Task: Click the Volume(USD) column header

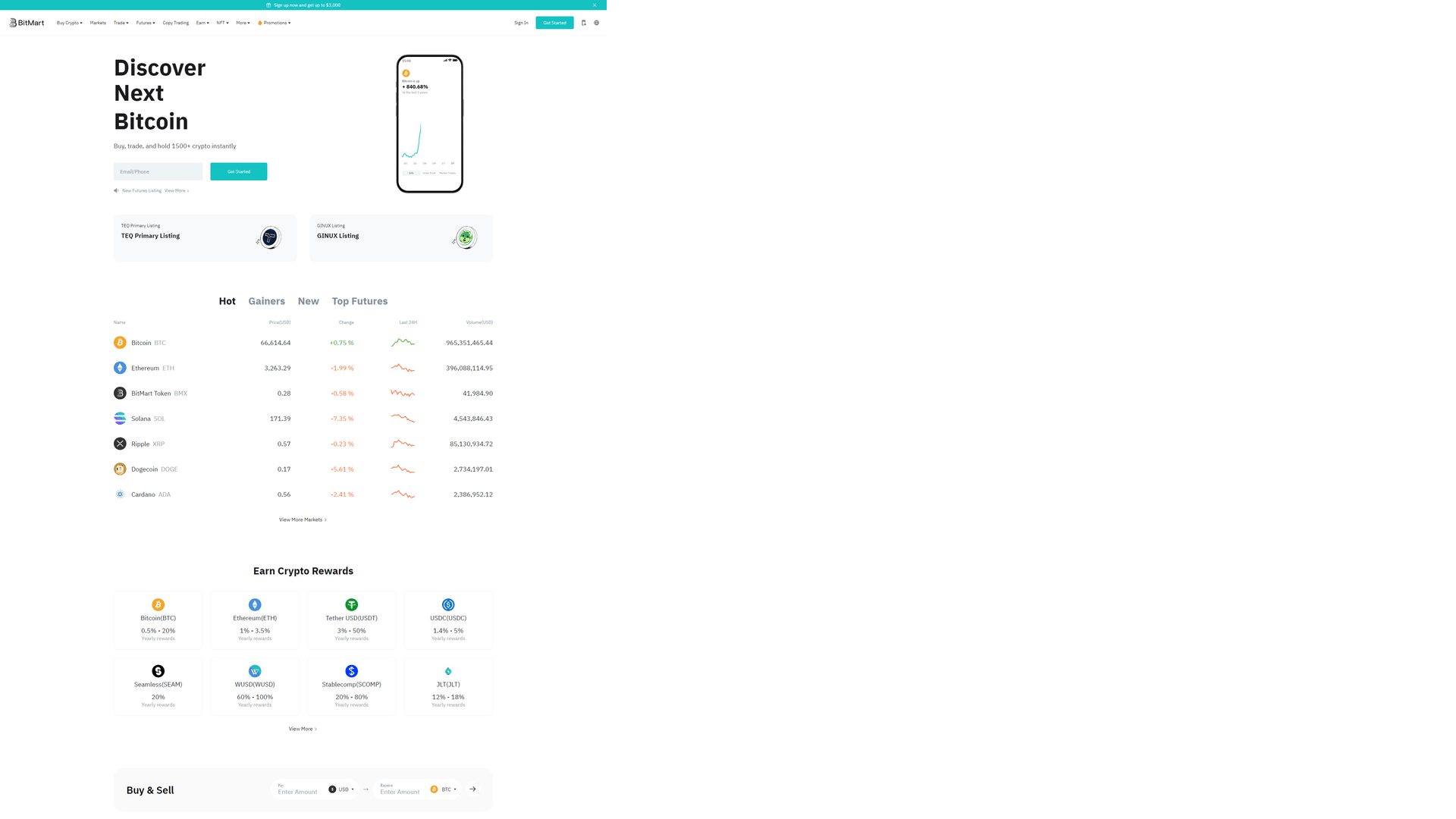Action: tap(479, 322)
